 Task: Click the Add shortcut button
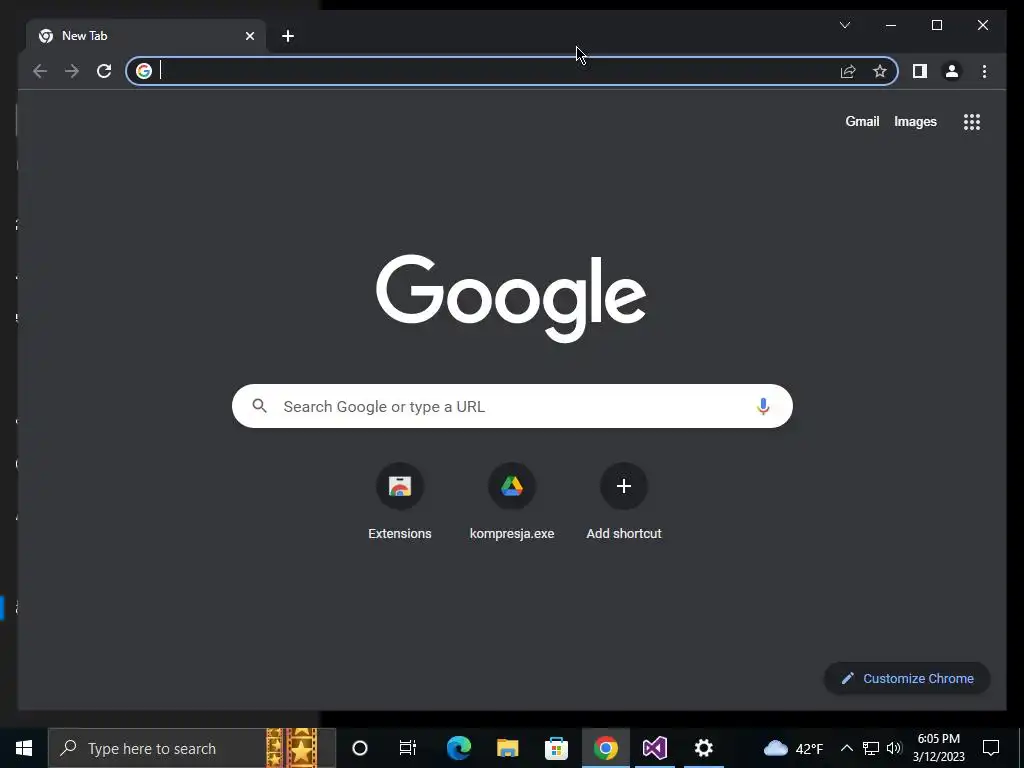point(624,501)
